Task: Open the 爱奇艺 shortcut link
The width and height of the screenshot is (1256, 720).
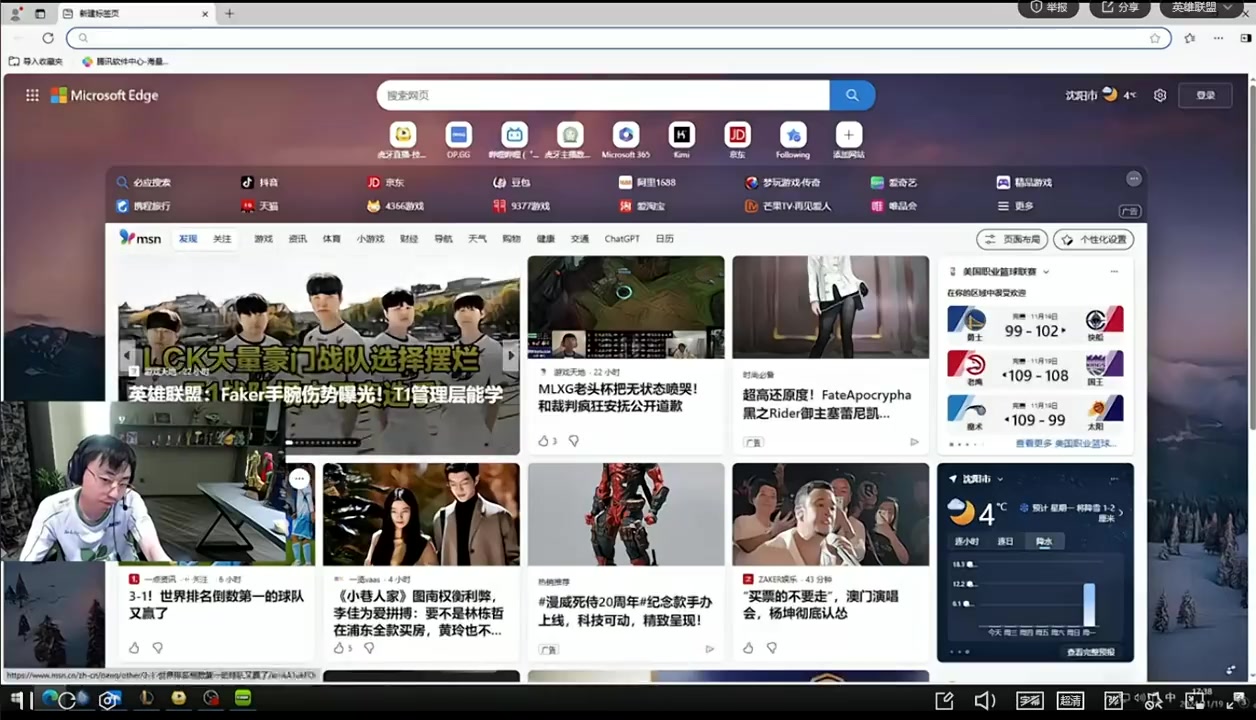Action: coord(894,182)
